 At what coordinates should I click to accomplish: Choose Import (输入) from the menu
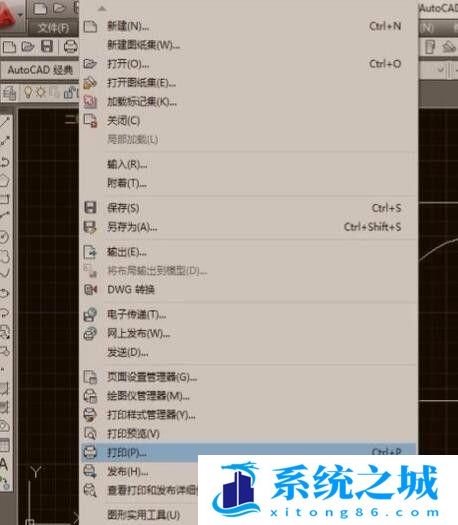(x=248, y=164)
